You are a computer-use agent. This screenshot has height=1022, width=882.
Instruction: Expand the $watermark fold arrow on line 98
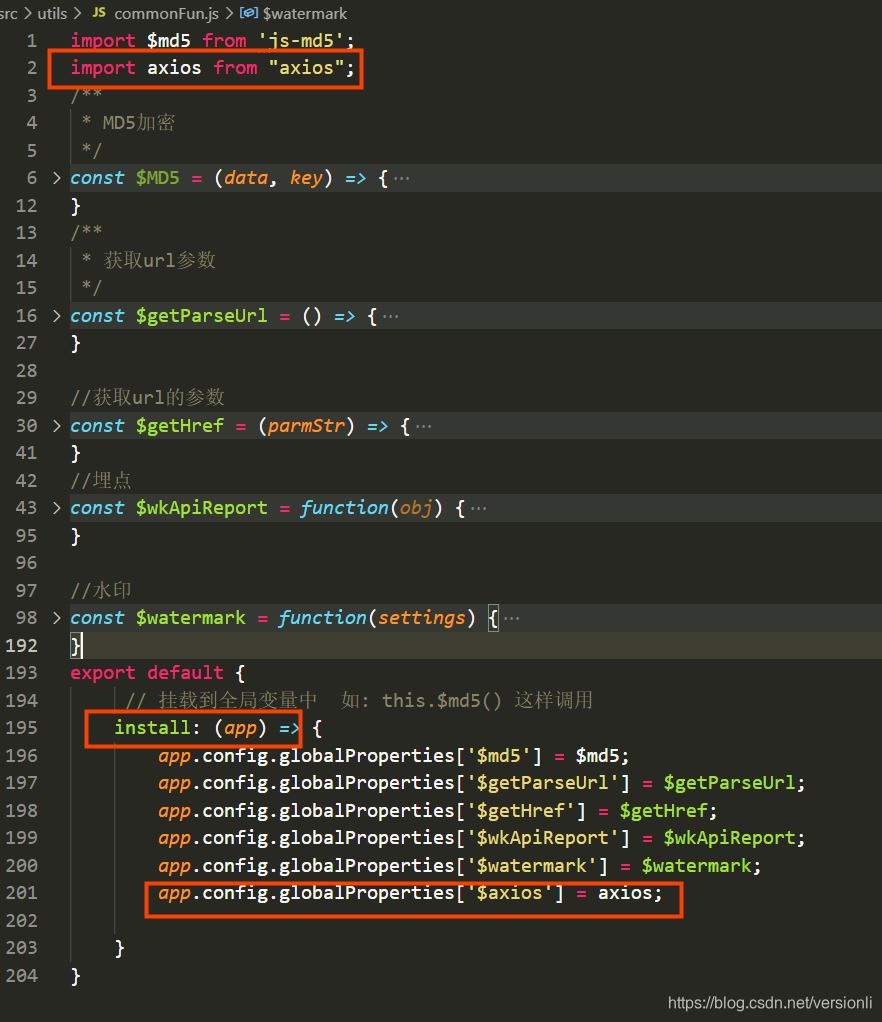(x=57, y=618)
